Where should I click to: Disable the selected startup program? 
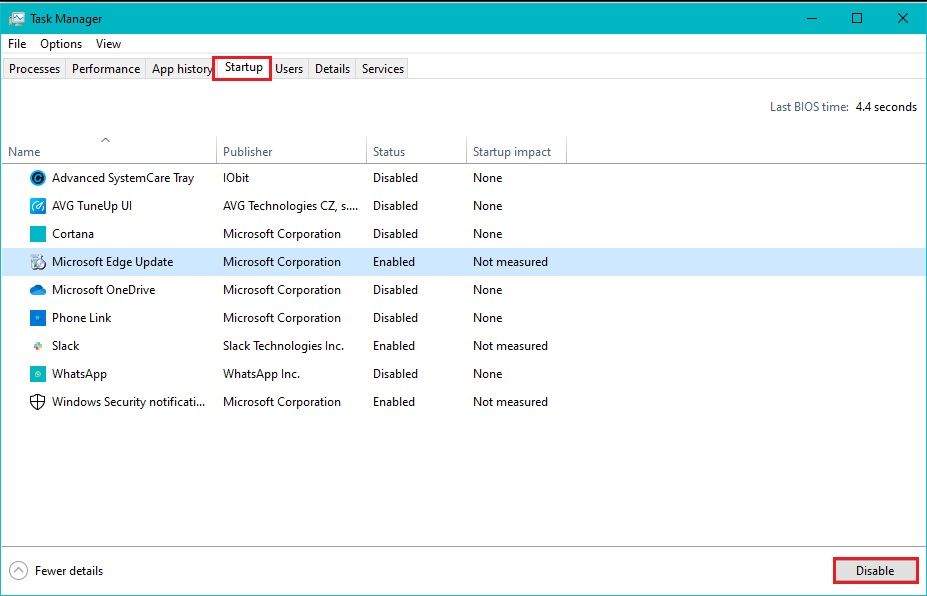click(875, 570)
